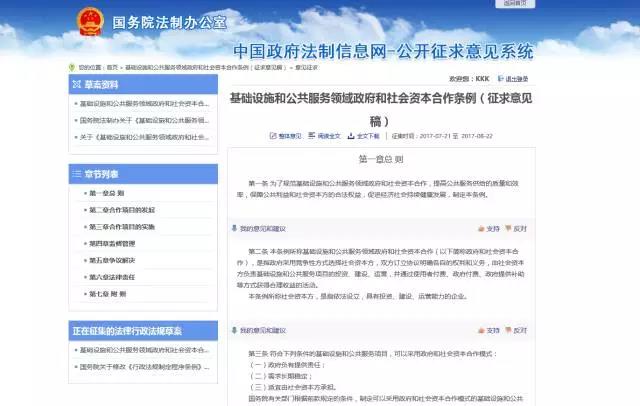This screenshot has height=406, width=640.
Task: Select 第四章 监督管理 in chapter list
Action: (111, 243)
